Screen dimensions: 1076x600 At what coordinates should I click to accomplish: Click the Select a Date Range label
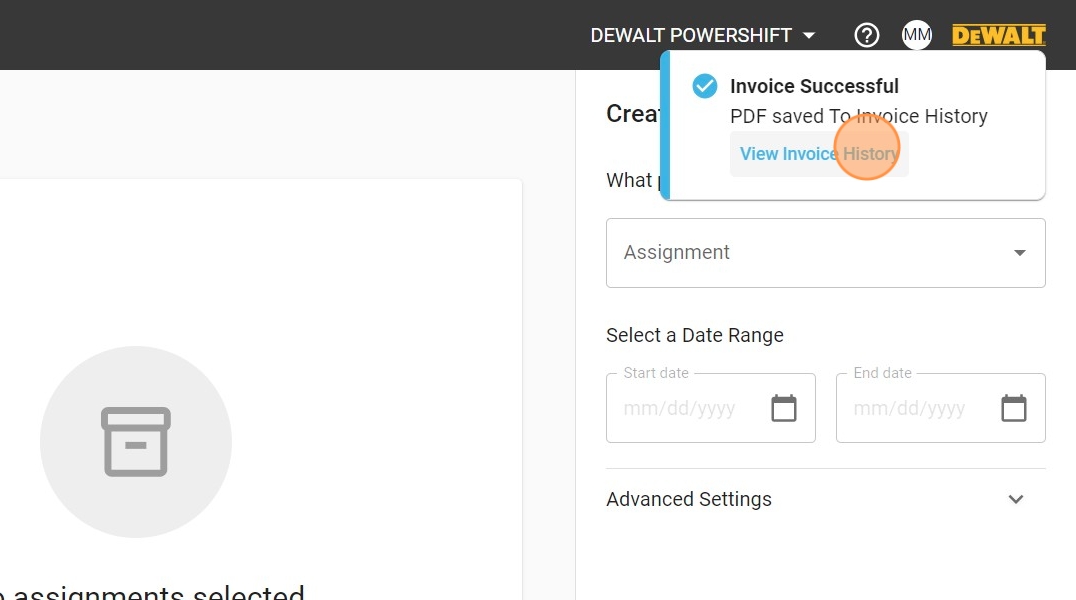click(x=694, y=335)
